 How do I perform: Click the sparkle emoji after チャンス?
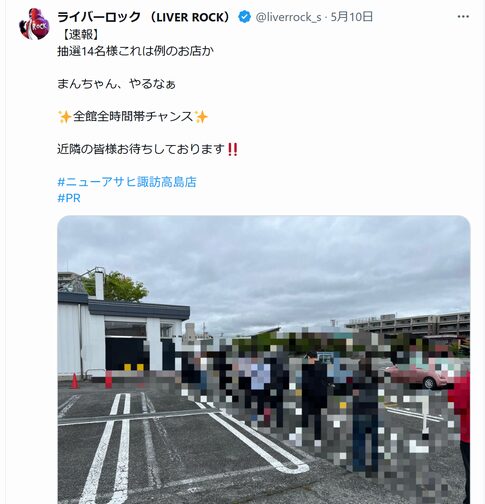point(201,117)
